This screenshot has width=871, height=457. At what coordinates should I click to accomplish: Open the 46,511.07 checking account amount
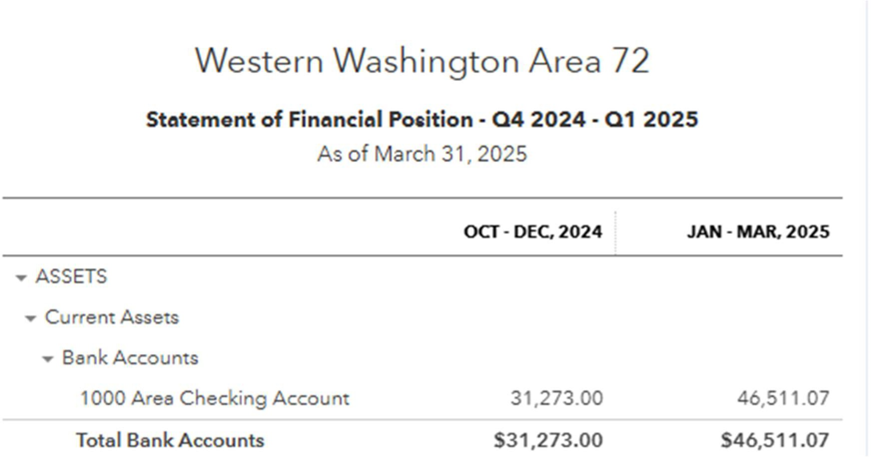(x=783, y=398)
